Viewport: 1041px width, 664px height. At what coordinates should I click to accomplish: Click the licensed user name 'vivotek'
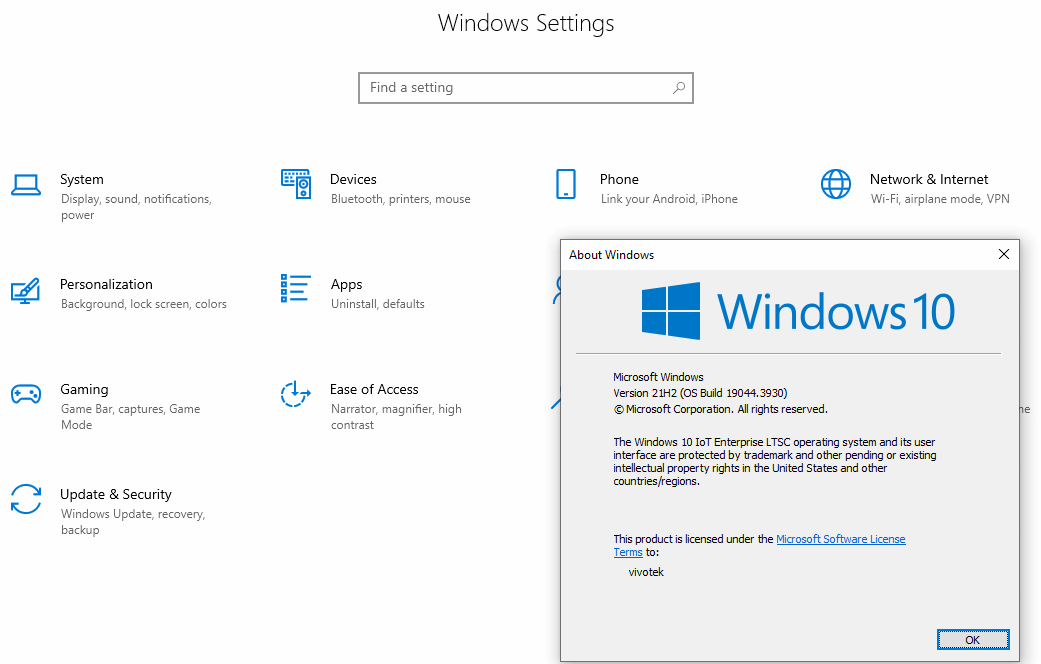(646, 572)
